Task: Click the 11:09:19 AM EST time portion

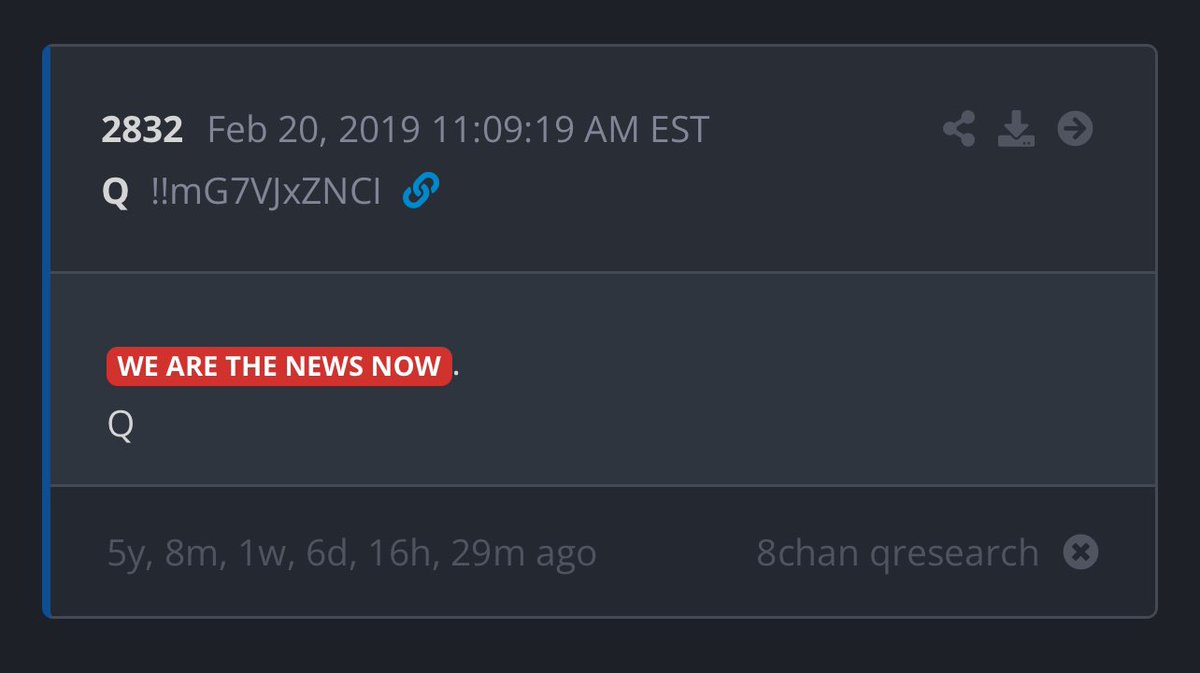Action: click(570, 130)
